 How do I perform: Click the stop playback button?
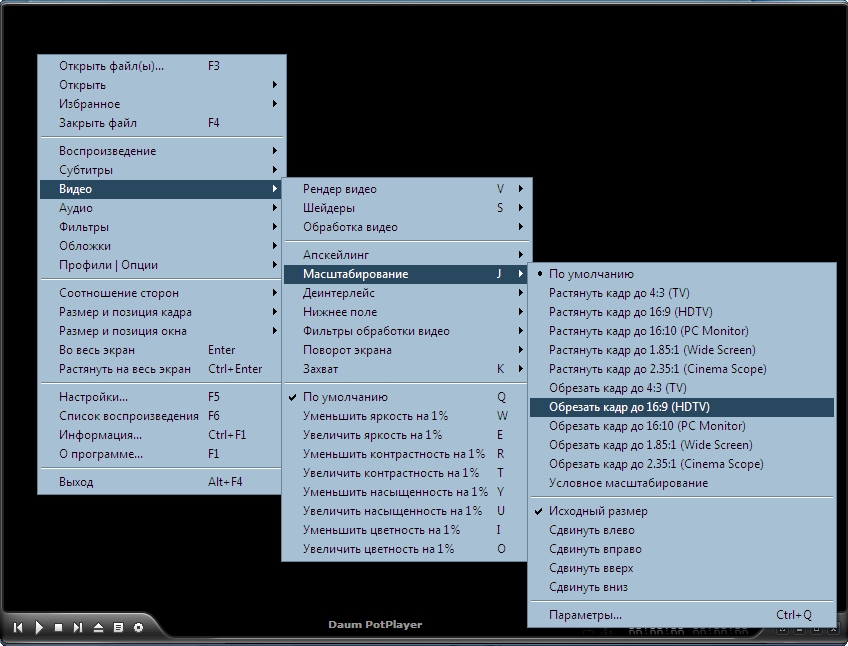pyautogui.click(x=58, y=627)
